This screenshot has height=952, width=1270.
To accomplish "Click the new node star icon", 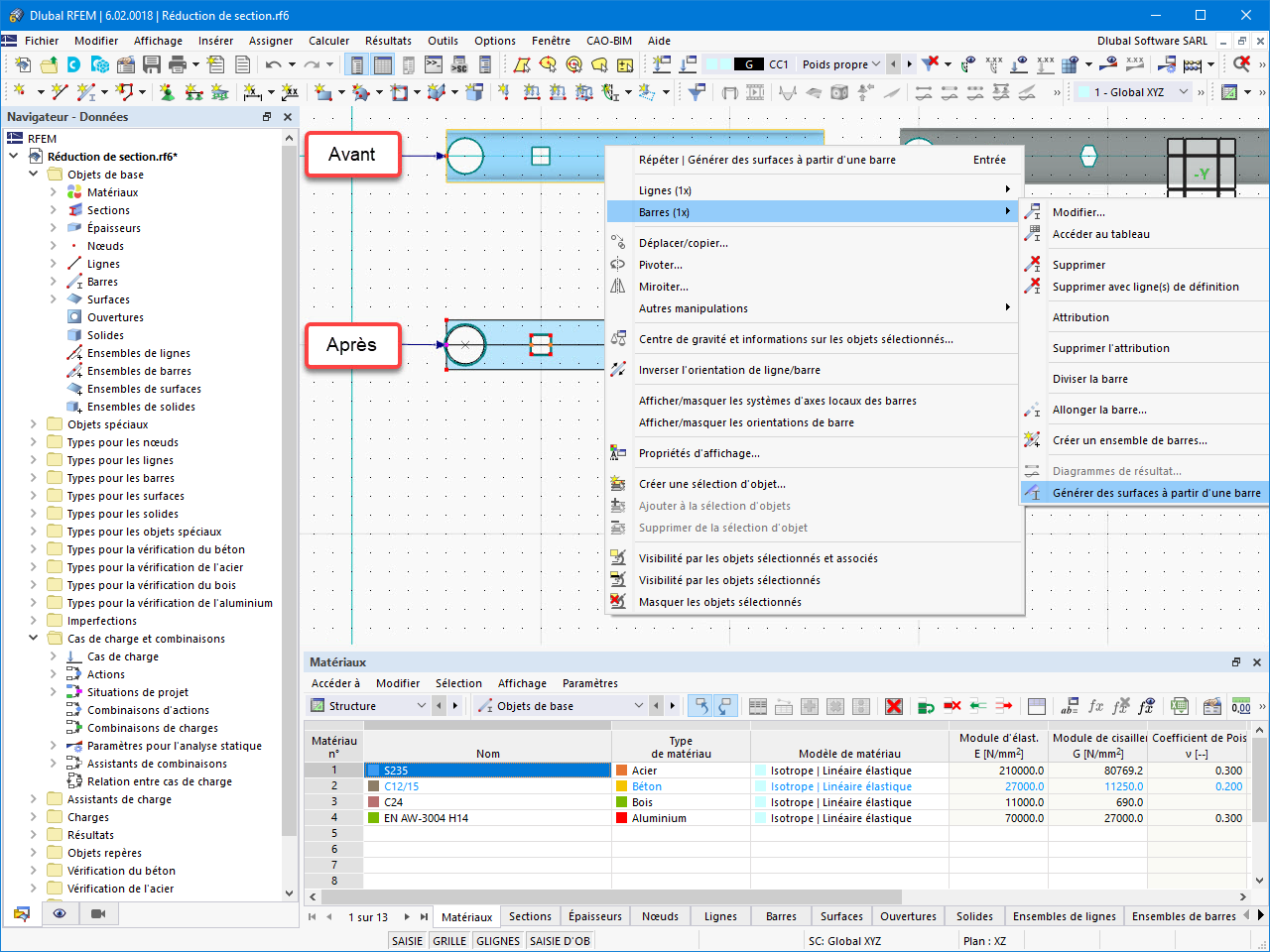I will click(x=19, y=91).
